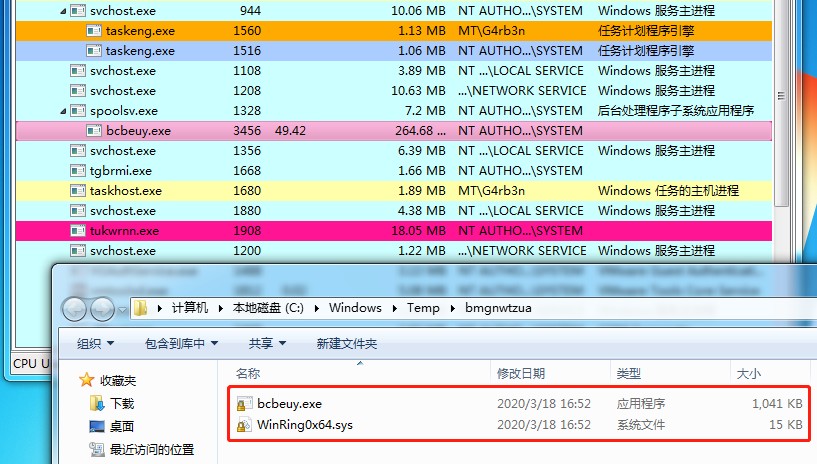Viewport: 817px width, 464px height.
Task: Select the WinRing0x64.sys file name
Action: [x=305, y=424]
